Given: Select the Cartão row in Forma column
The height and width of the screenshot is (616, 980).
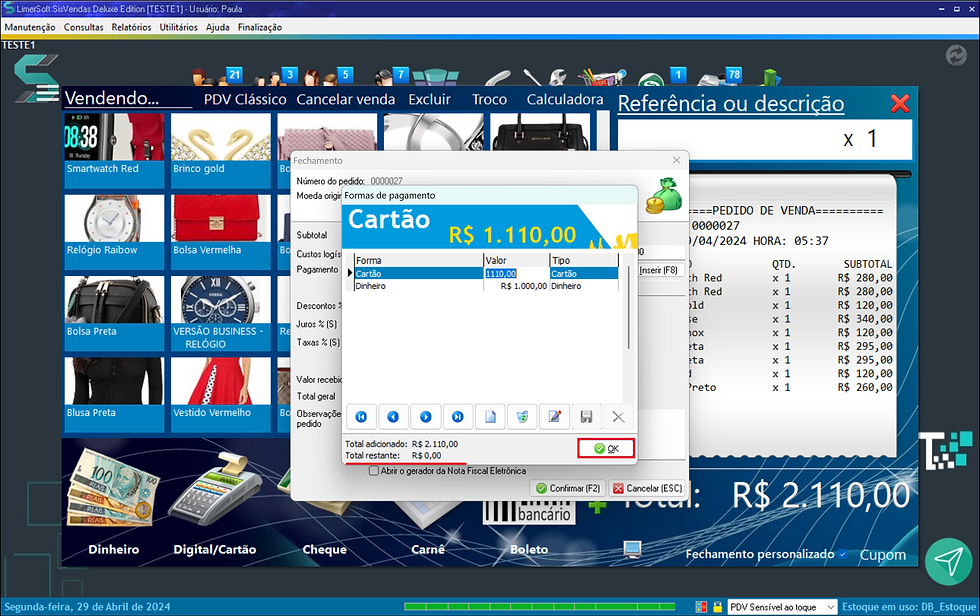Looking at the screenshot, I should (x=418, y=274).
